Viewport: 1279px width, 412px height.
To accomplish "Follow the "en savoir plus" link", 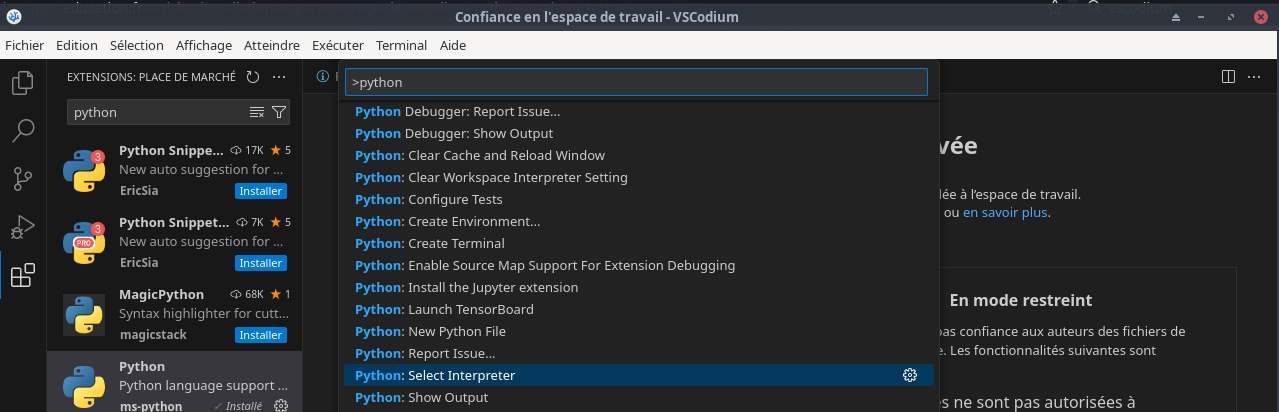I will tap(1006, 212).
